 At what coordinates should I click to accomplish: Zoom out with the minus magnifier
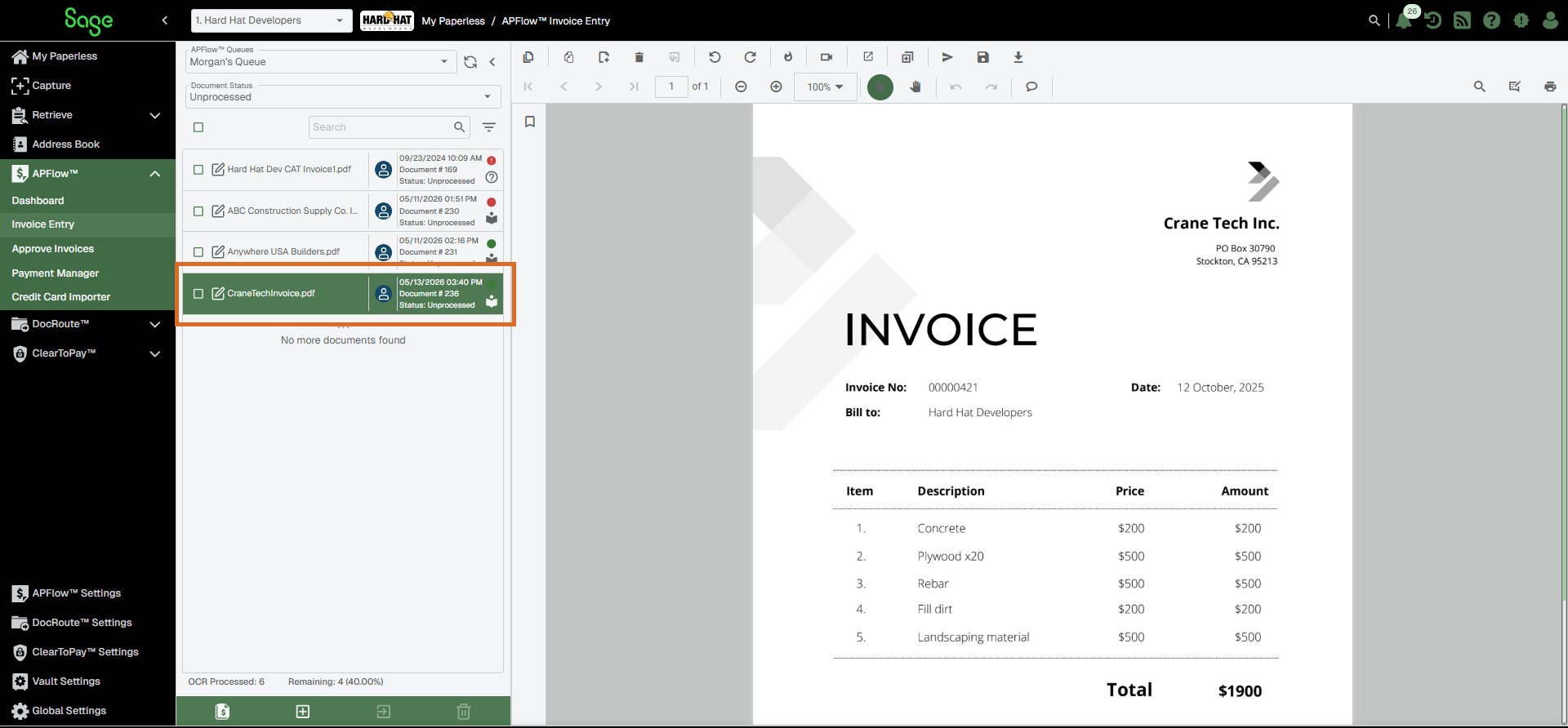[741, 87]
